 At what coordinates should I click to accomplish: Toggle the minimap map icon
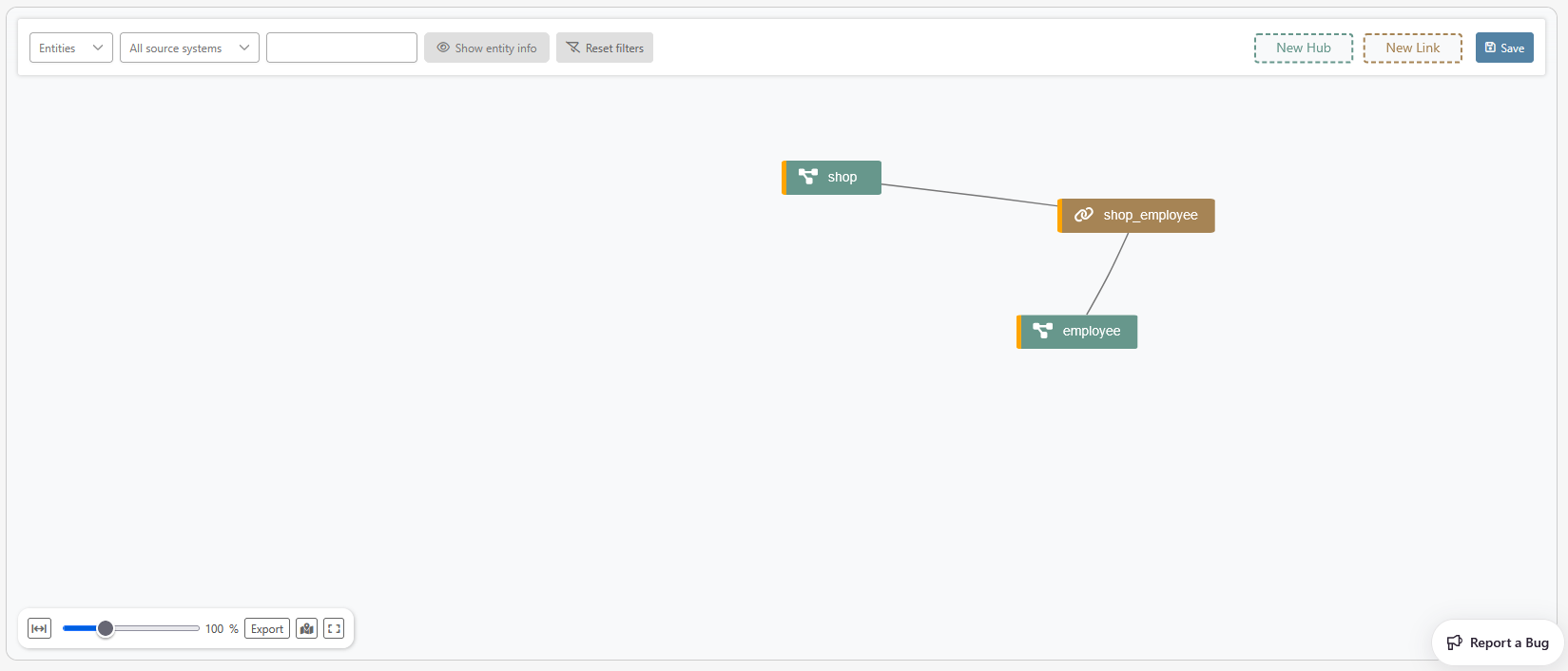pyautogui.click(x=306, y=628)
